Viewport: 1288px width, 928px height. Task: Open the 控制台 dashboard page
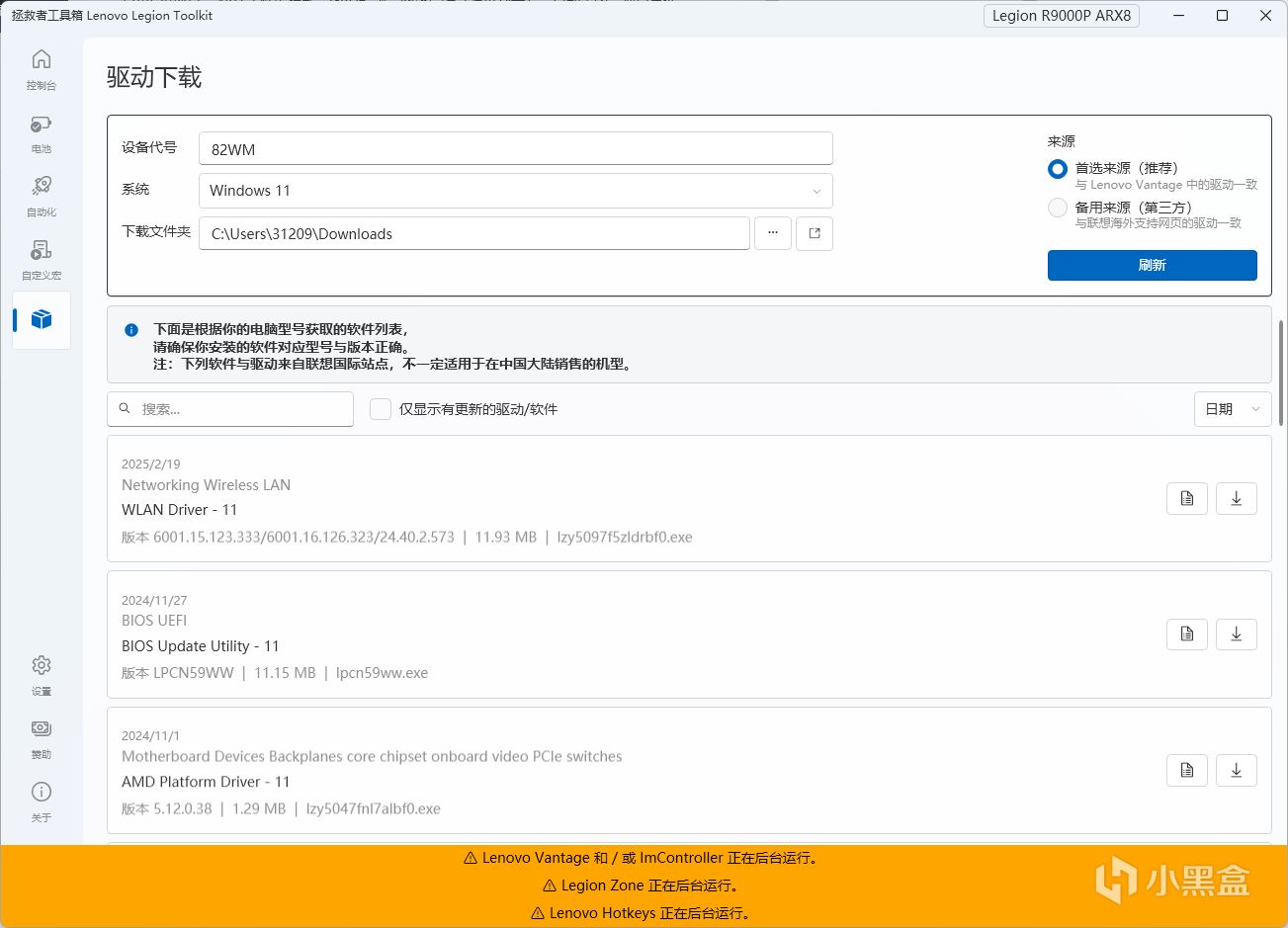tap(42, 69)
